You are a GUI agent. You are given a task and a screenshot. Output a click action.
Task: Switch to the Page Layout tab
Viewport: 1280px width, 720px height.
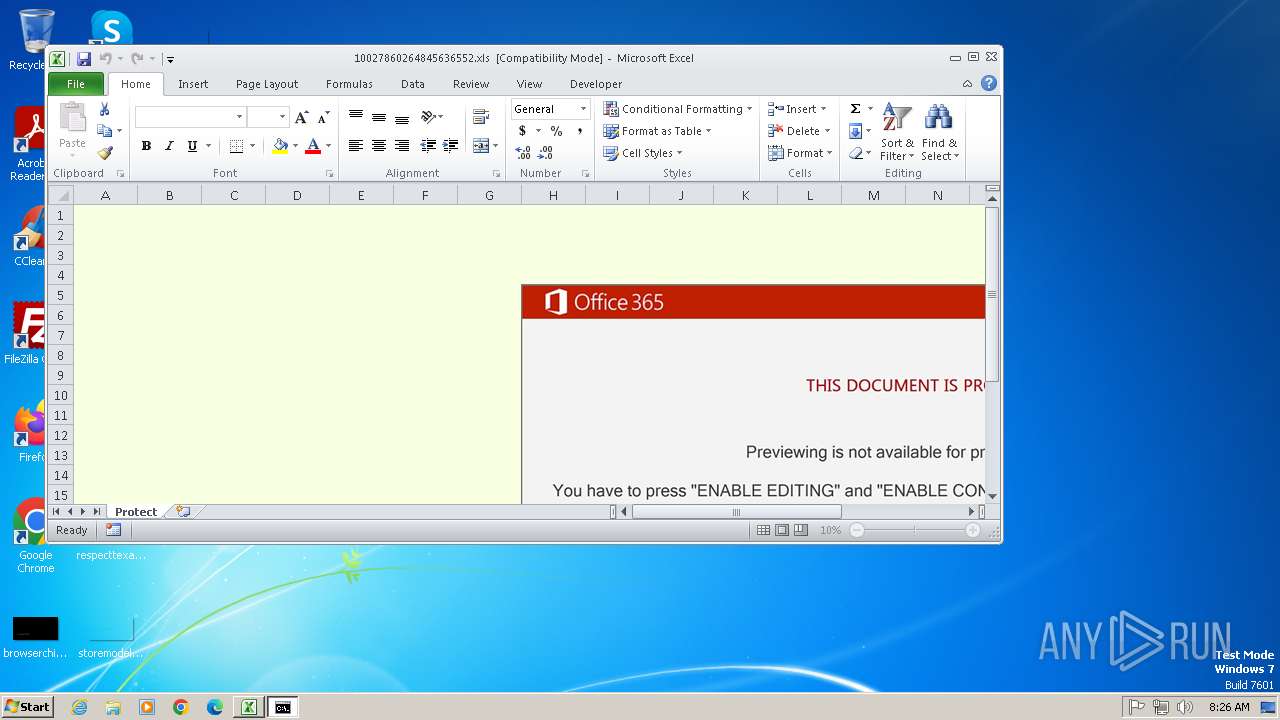click(267, 84)
